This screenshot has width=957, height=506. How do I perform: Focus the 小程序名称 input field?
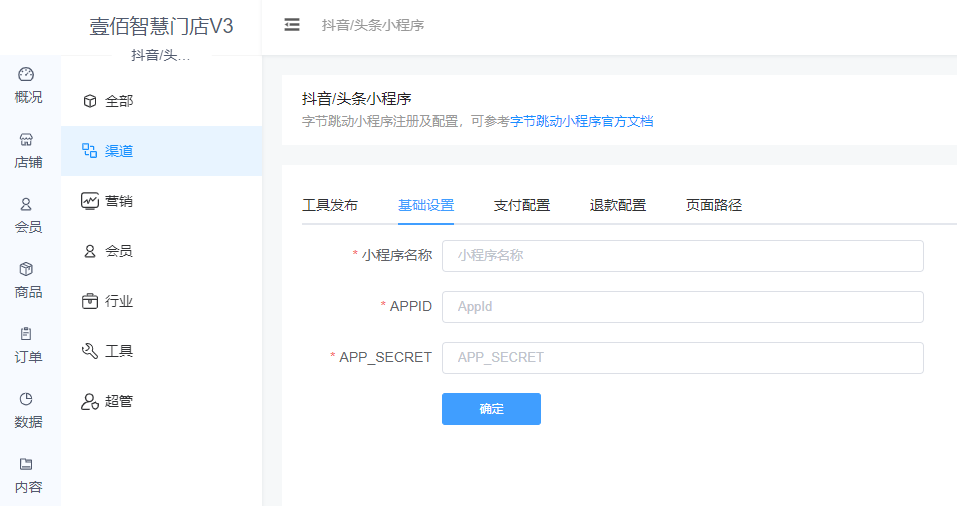click(x=682, y=256)
